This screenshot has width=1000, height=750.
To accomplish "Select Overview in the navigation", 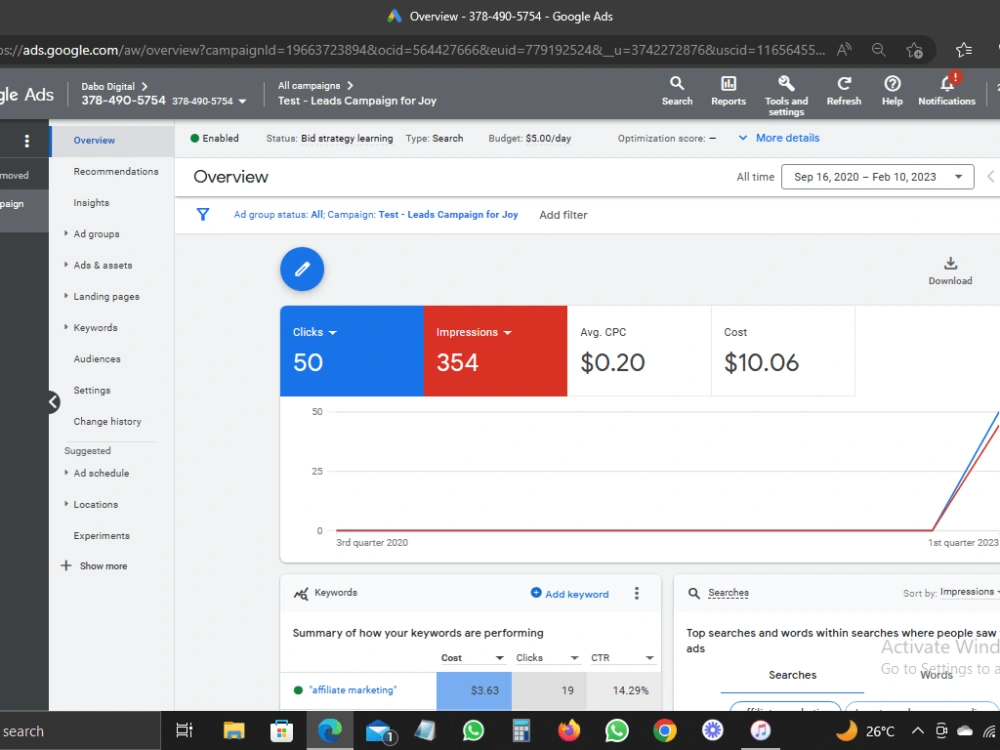I will tap(94, 140).
